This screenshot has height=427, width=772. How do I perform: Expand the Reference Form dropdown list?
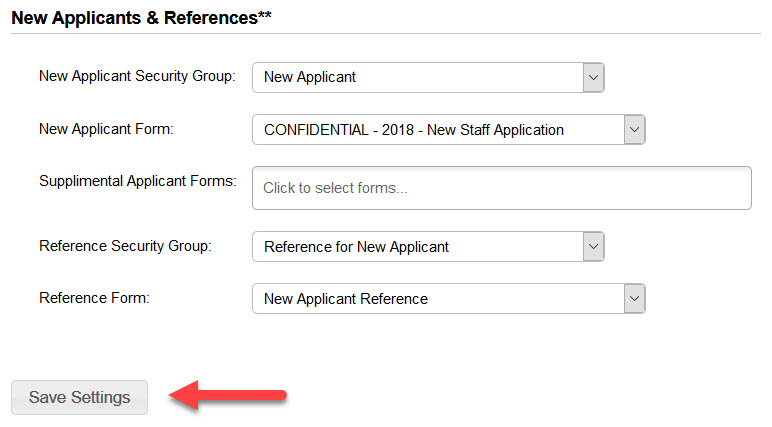[x=448, y=299]
